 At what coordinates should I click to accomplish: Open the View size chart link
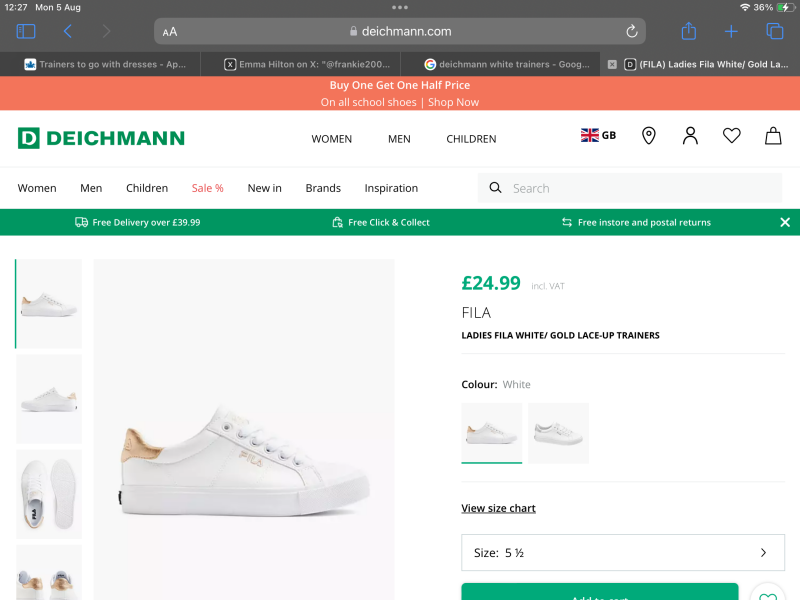[x=498, y=508]
